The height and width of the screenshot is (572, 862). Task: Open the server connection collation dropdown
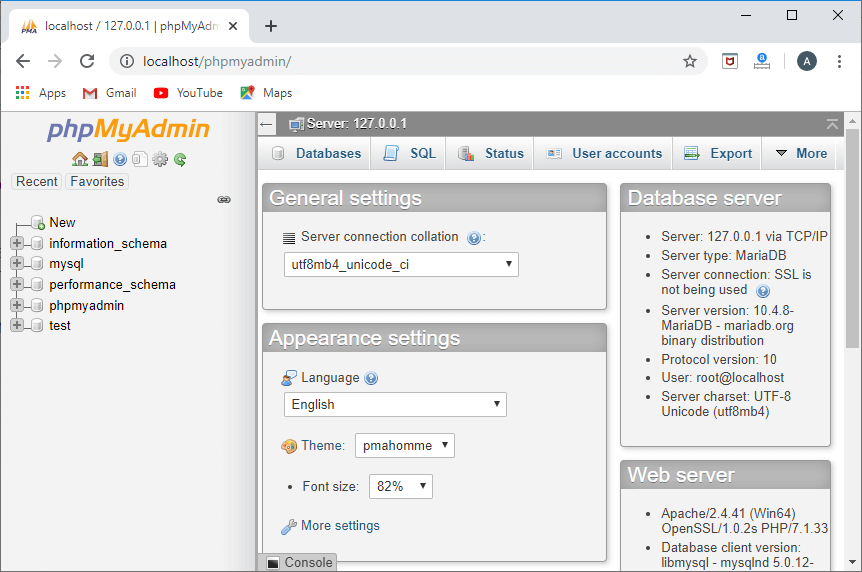pyautogui.click(x=400, y=265)
